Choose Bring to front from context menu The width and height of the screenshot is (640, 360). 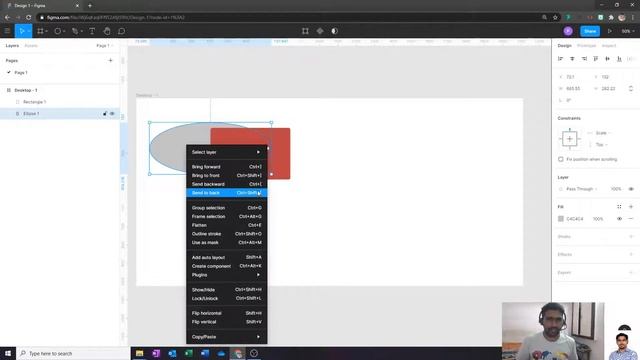click(227, 176)
